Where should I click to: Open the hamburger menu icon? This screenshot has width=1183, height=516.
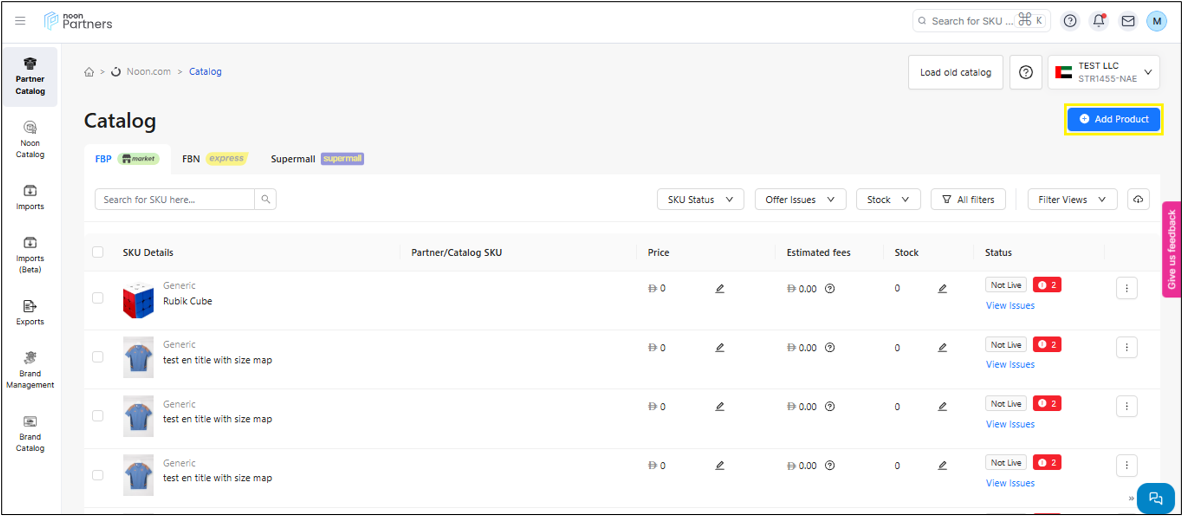[x=20, y=21]
